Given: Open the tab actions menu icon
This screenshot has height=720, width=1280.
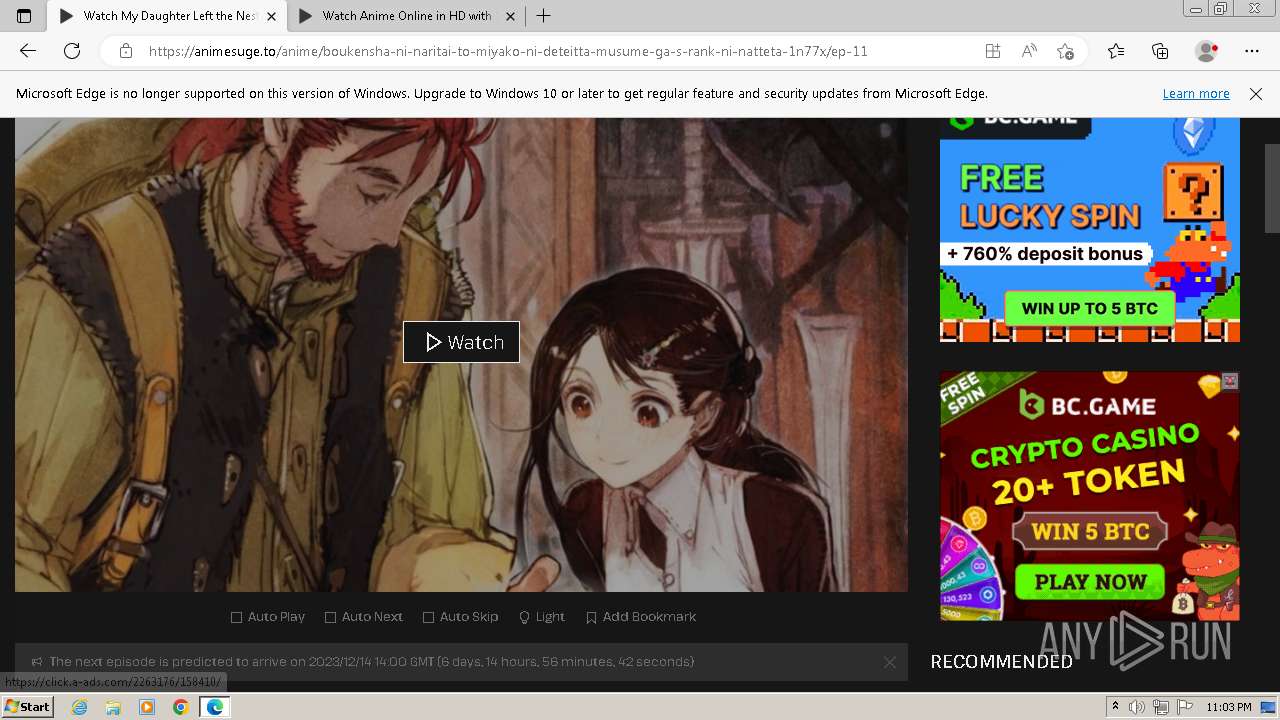Looking at the screenshot, I should pyautogui.click(x=24, y=16).
